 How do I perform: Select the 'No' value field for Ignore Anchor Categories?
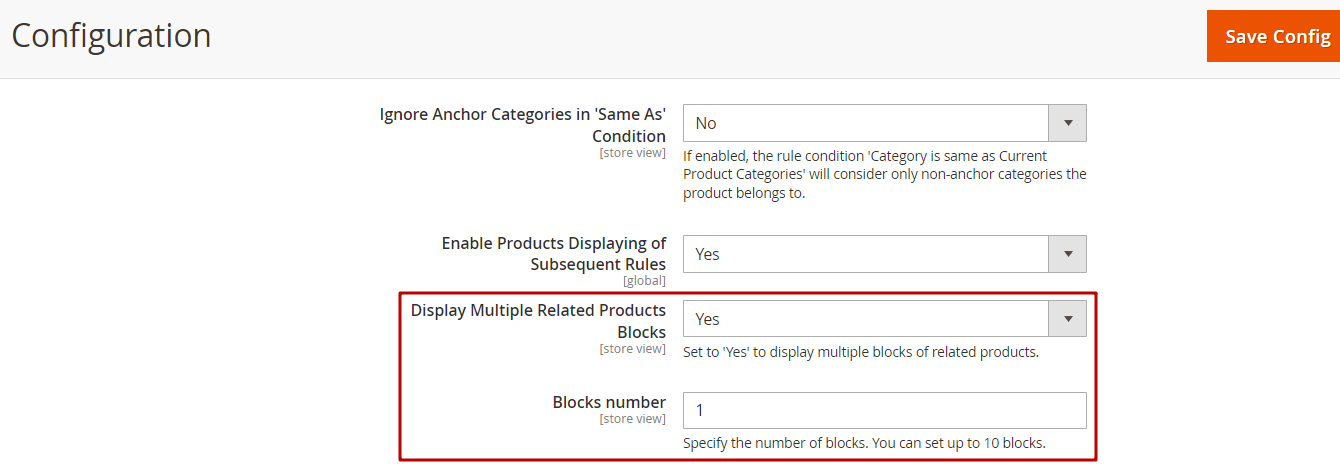click(884, 123)
